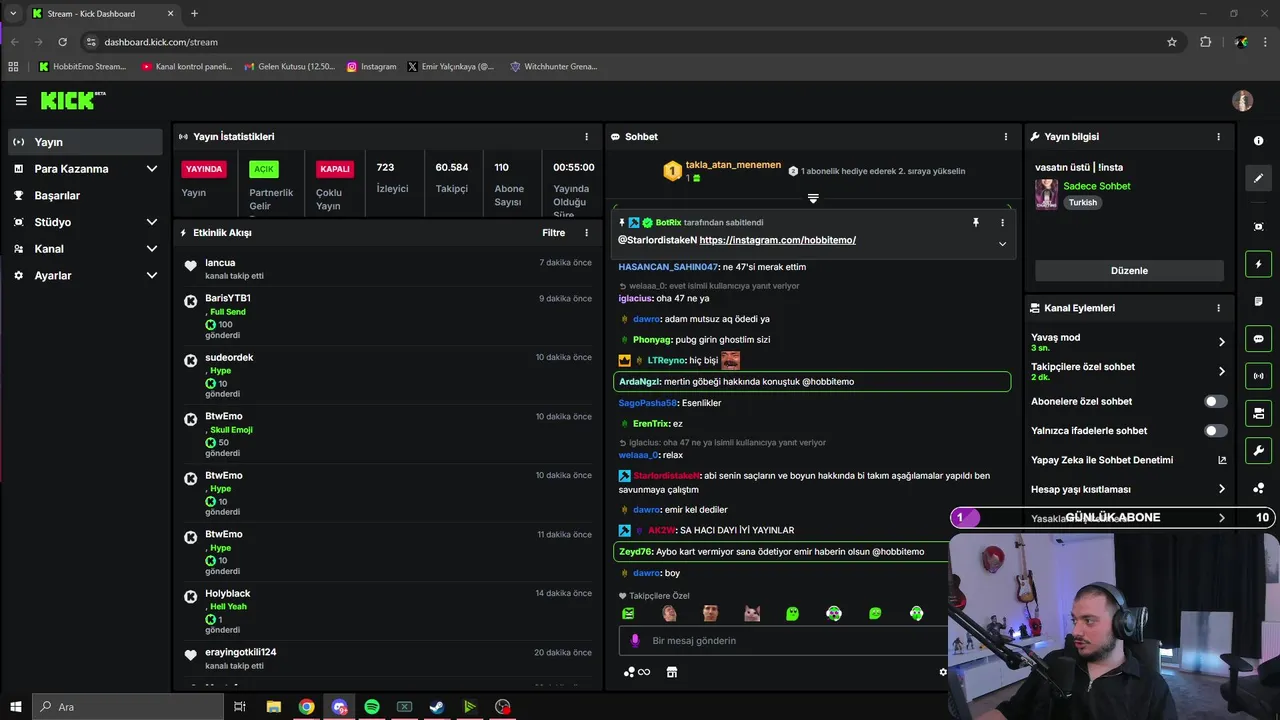Toggle Yalnızca ifadelerle sohbet switch
Screen dimensions: 1280x720
point(1215,431)
